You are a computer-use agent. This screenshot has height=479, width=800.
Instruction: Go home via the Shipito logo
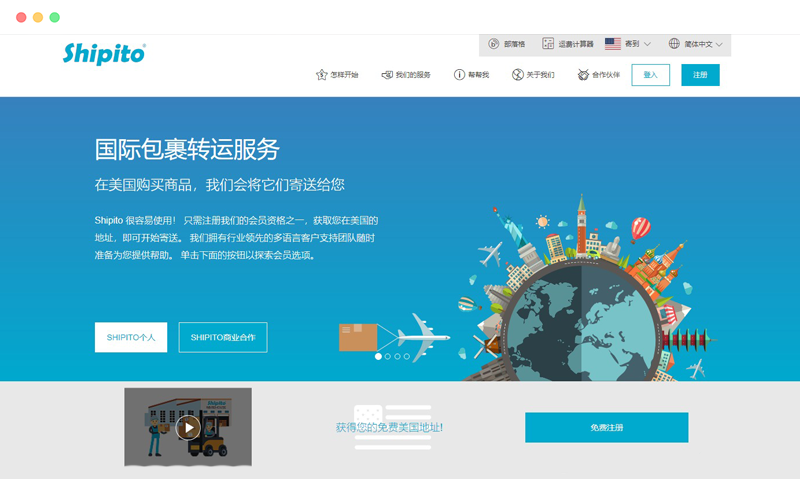(105, 54)
